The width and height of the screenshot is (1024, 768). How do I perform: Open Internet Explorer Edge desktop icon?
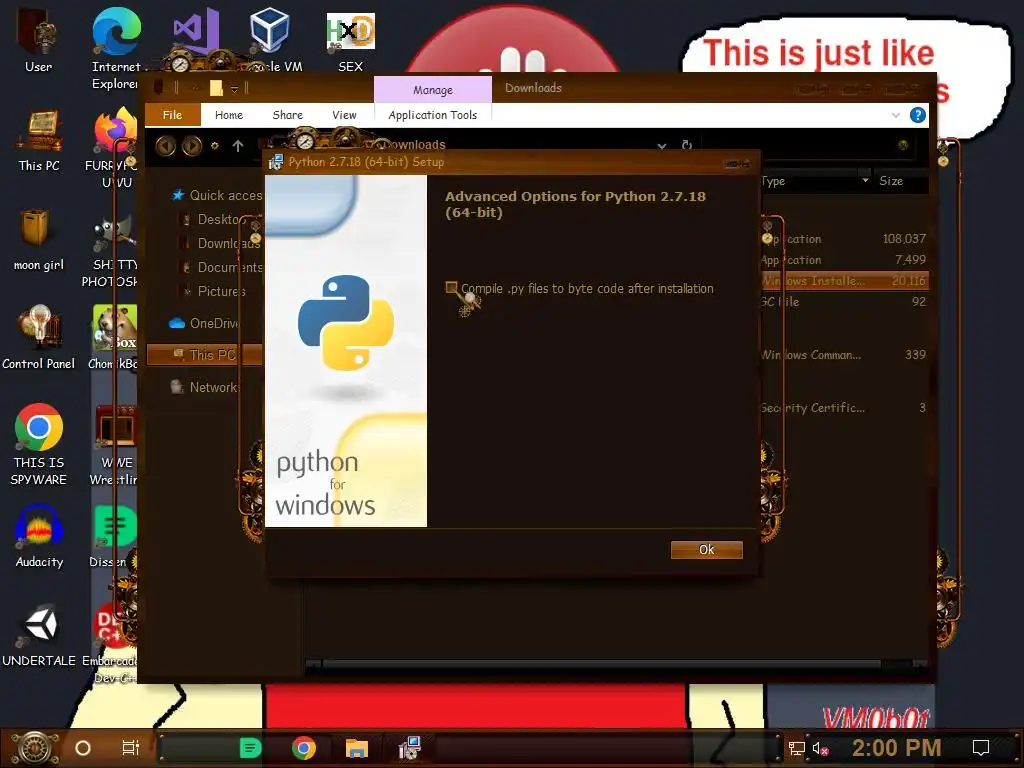pos(116,49)
